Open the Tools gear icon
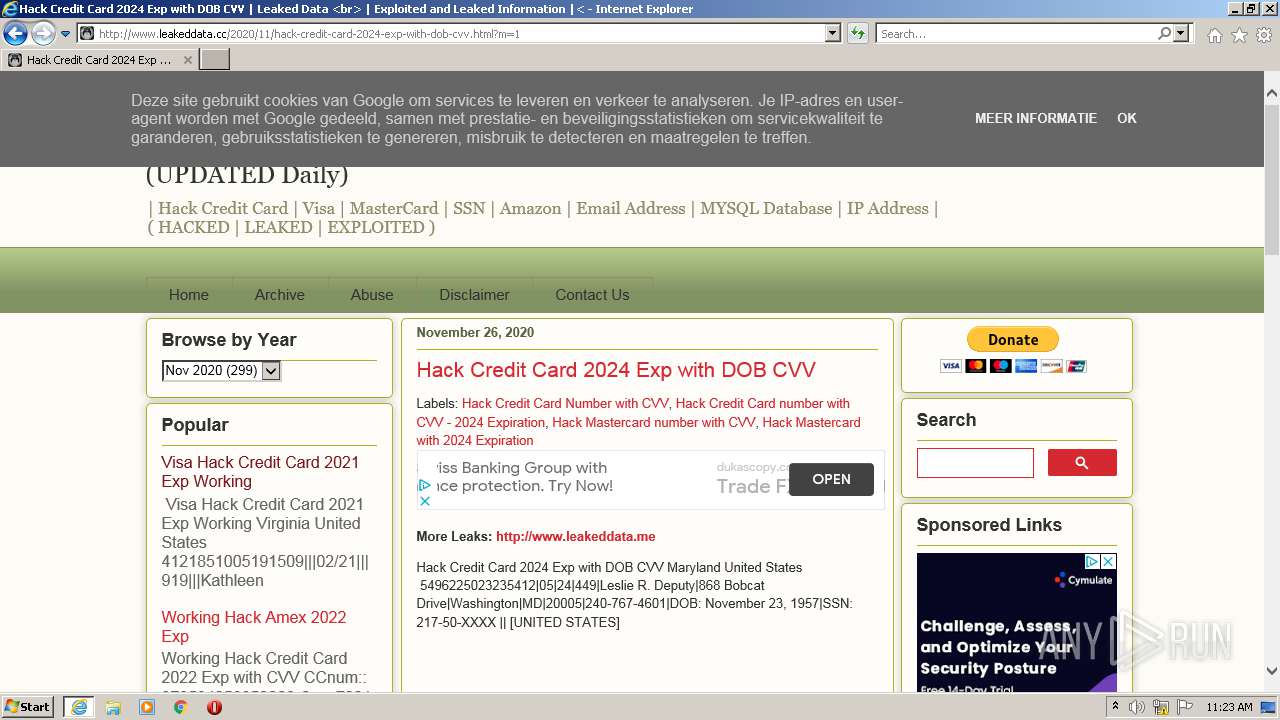 point(1264,35)
